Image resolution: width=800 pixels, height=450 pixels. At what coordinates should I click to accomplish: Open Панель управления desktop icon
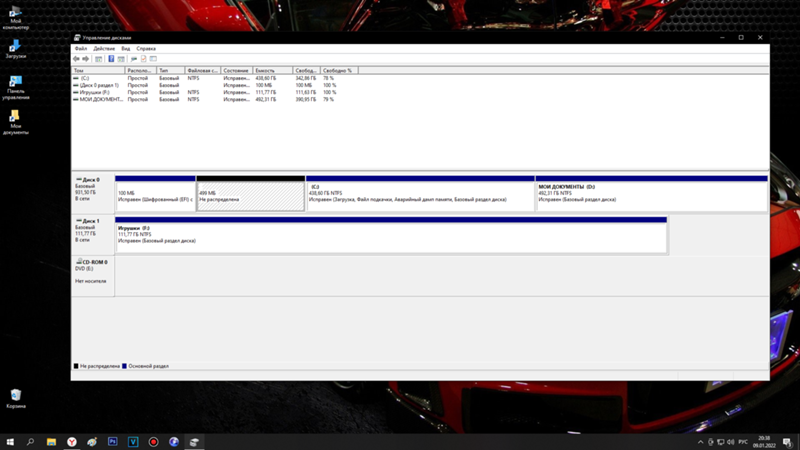coord(16,87)
